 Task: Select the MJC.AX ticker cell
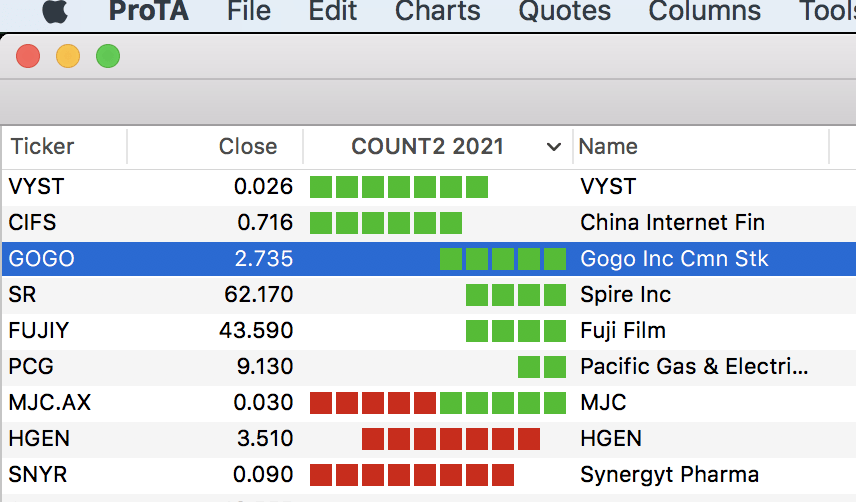tap(50, 403)
